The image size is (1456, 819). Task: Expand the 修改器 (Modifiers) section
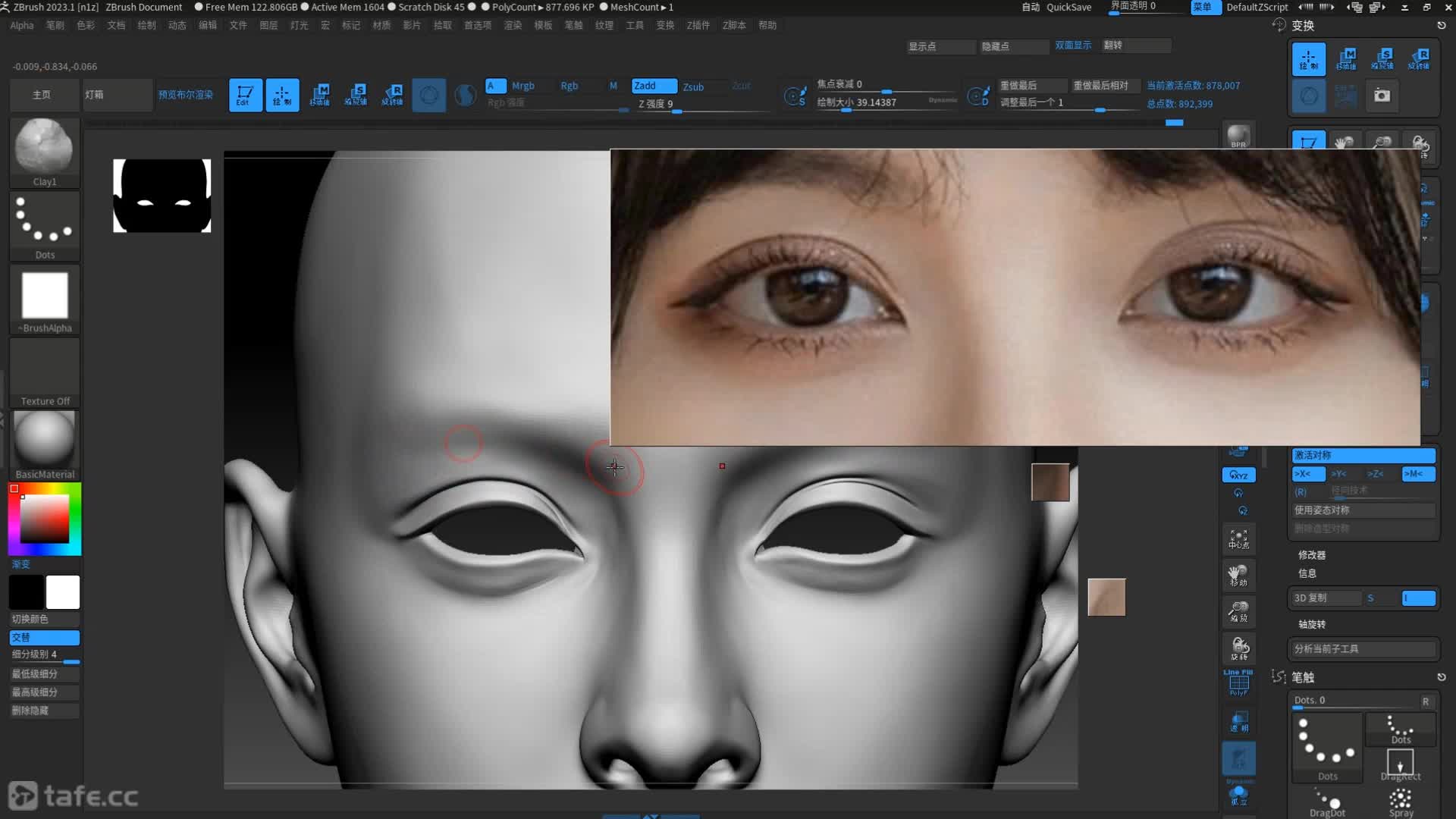tap(1311, 555)
